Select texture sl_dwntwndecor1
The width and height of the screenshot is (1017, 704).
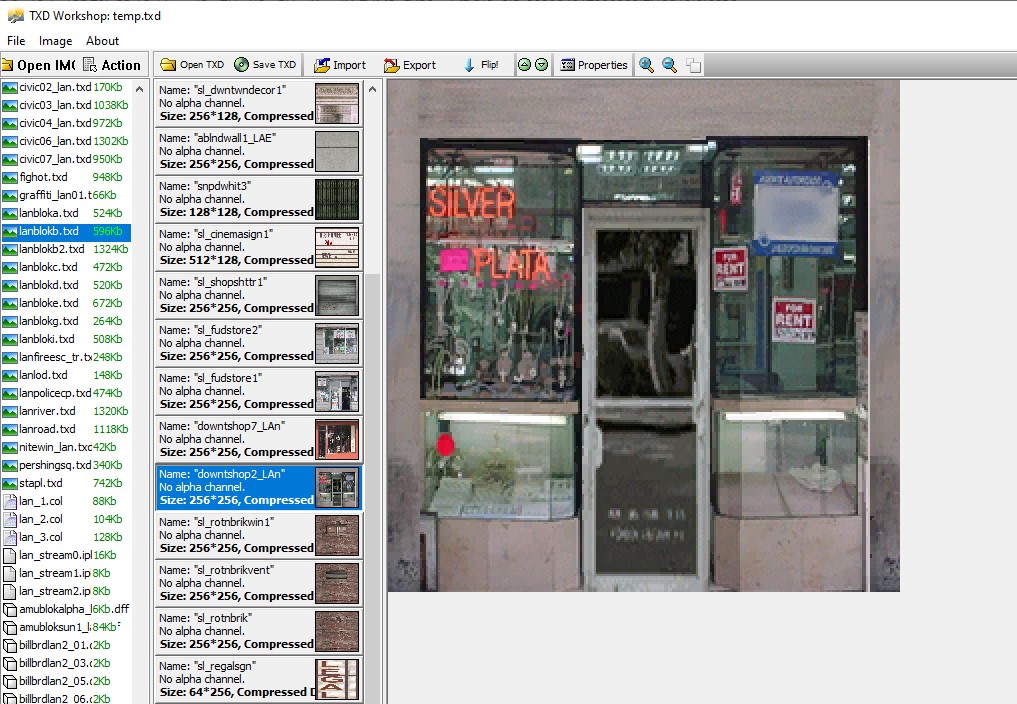click(x=258, y=103)
